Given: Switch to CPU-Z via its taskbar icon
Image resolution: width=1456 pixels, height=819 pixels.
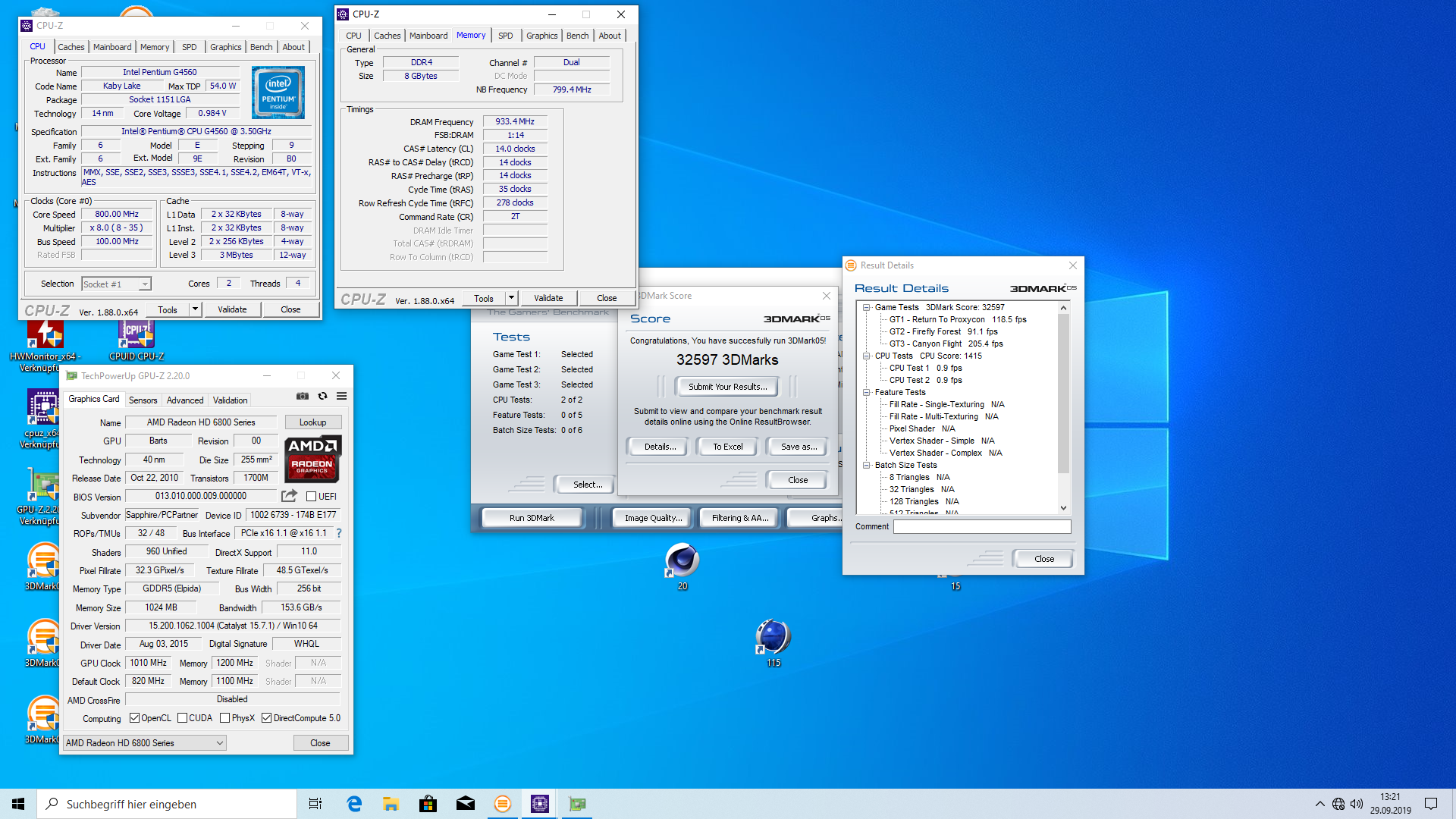Looking at the screenshot, I should pos(540,804).
